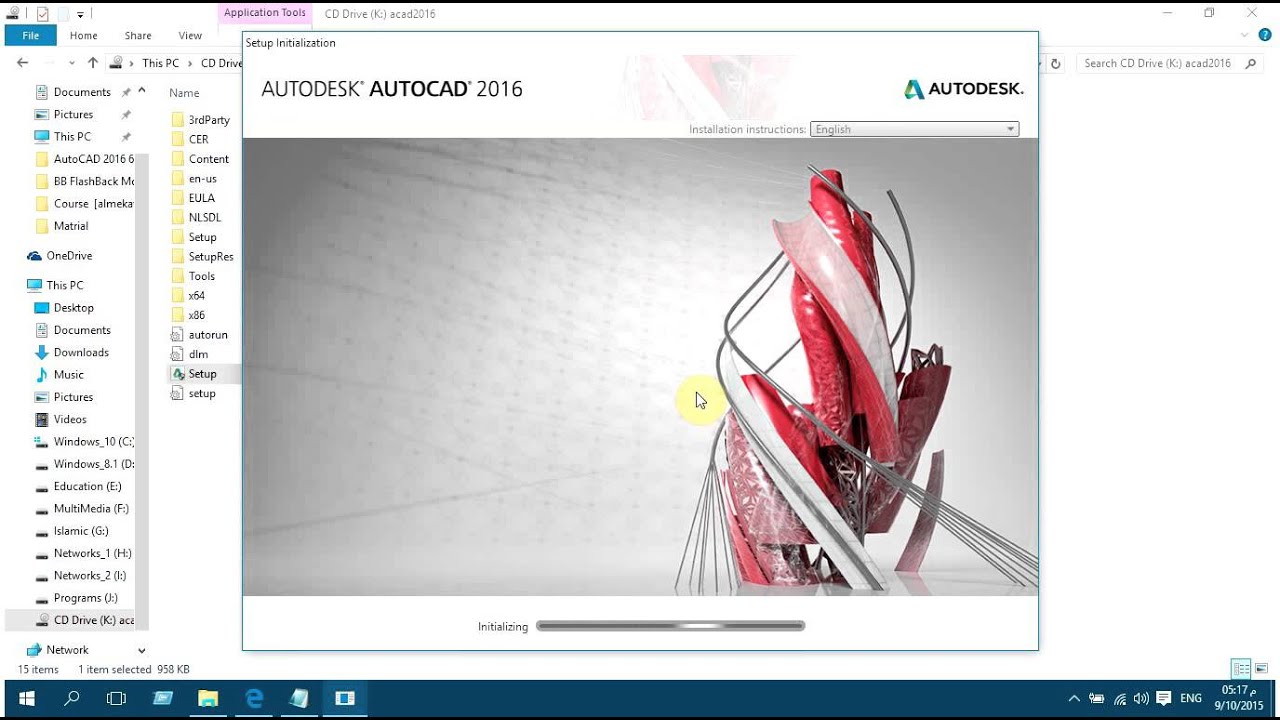The image size is (1280, 720).
Task: Open File Explorer from taskbar
Action: (208, 698)
